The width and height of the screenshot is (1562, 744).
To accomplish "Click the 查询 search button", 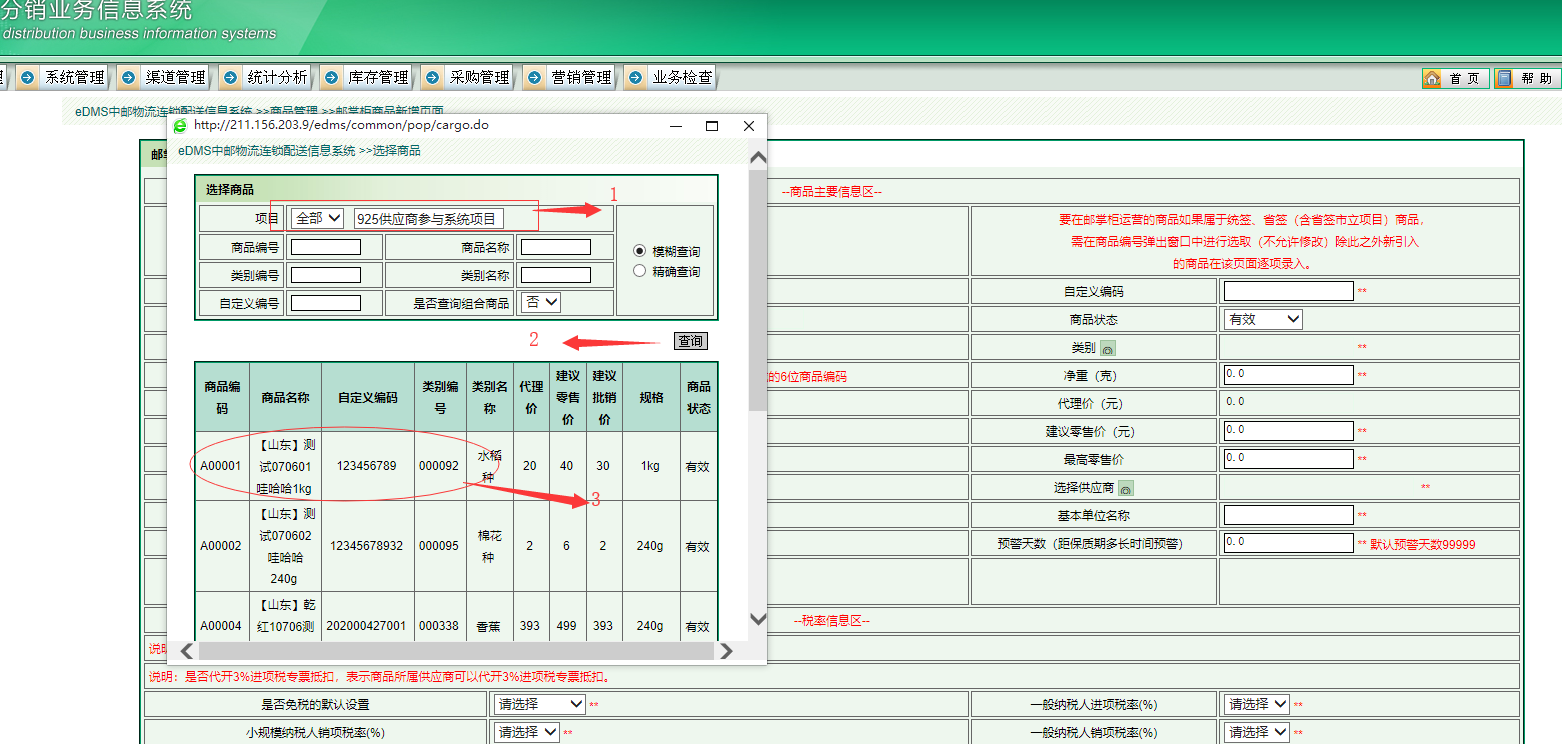I will 690,341.
